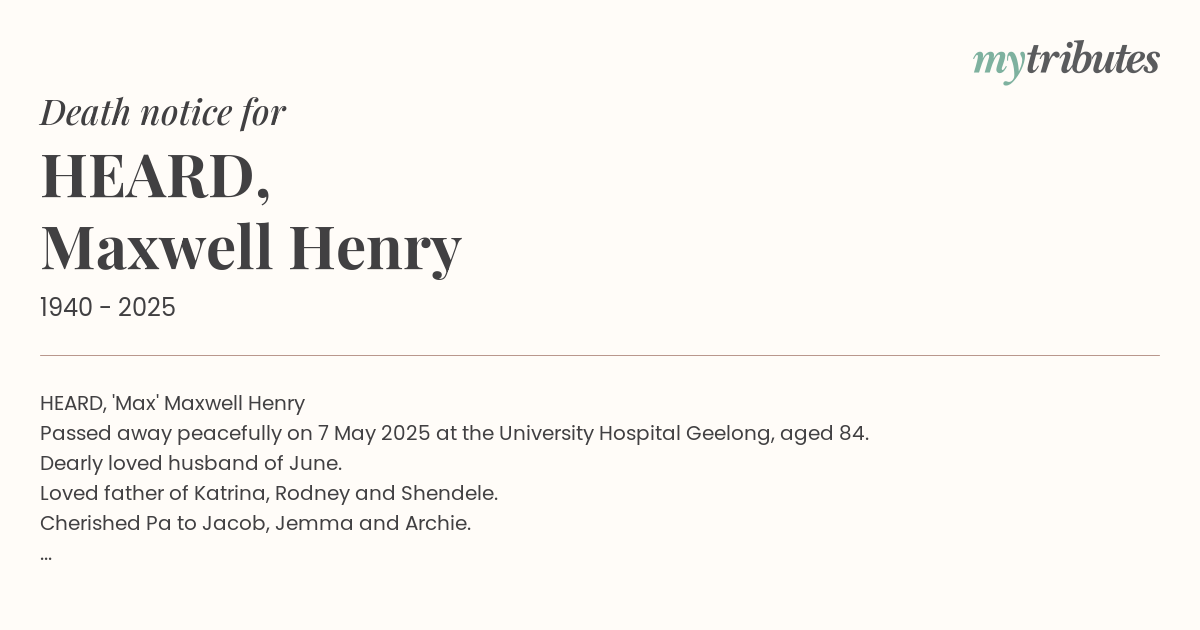Viewport: 1200px width, 630px height.
Task: Click the mytributes logo
Action: coord(1066,62)
